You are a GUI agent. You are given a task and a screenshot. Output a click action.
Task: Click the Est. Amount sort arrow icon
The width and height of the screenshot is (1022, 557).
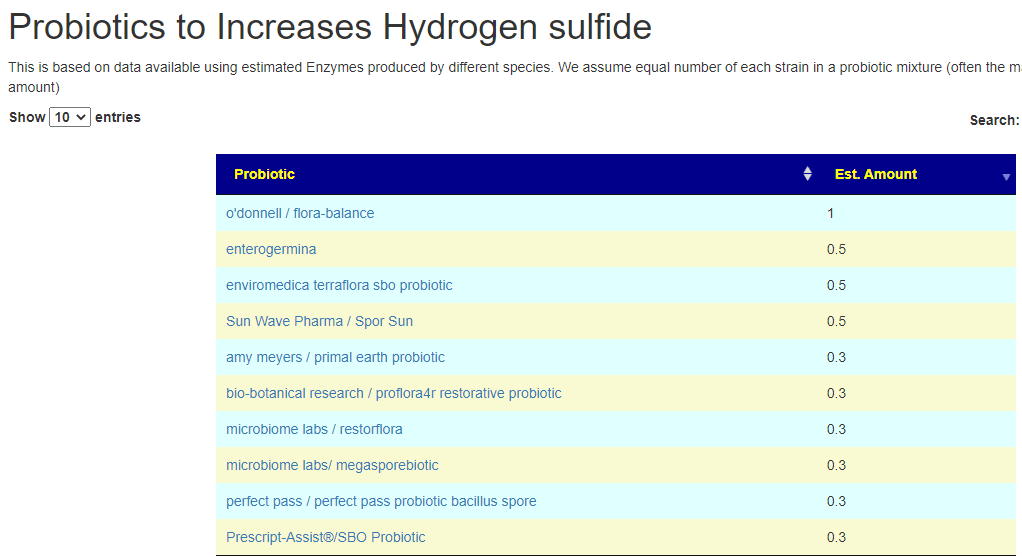1006,176
